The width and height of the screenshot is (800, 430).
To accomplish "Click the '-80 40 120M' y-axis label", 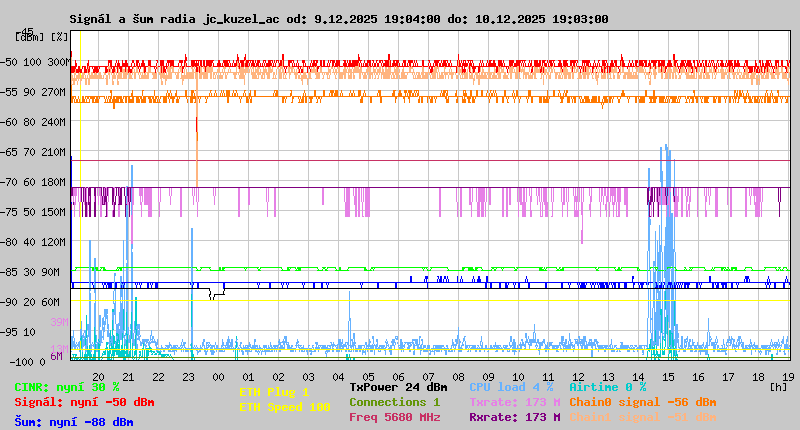I will coord(35,242).
